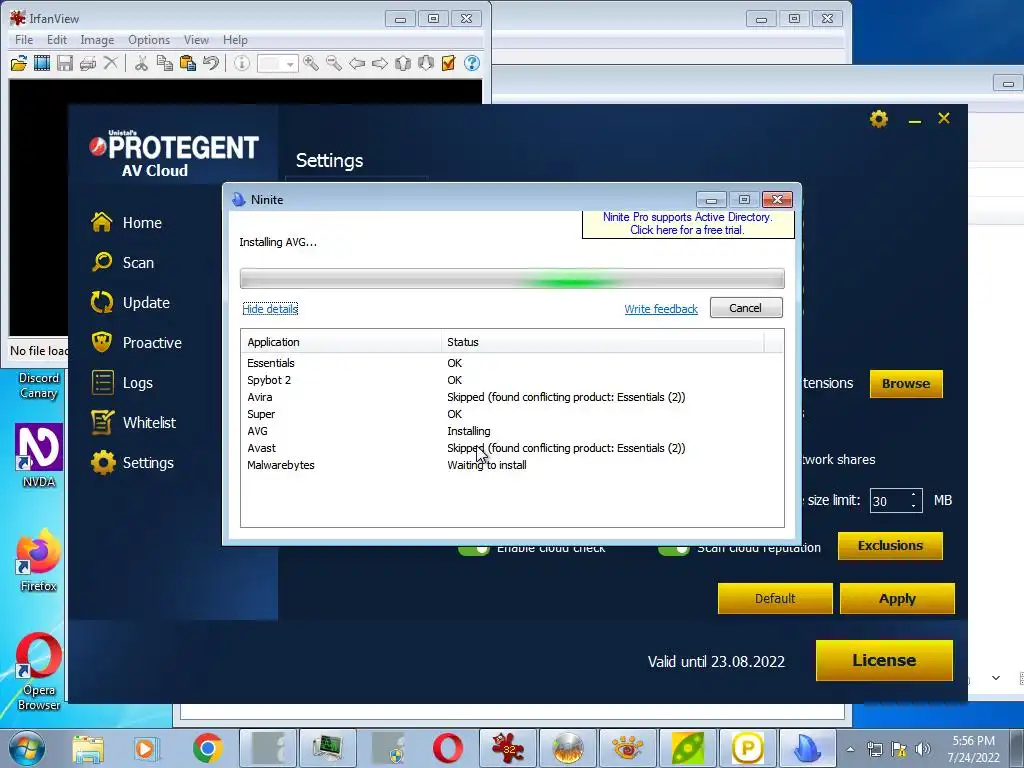
Task: Toggle the Enable cloud check switch
Action: (x=474, y=550)
